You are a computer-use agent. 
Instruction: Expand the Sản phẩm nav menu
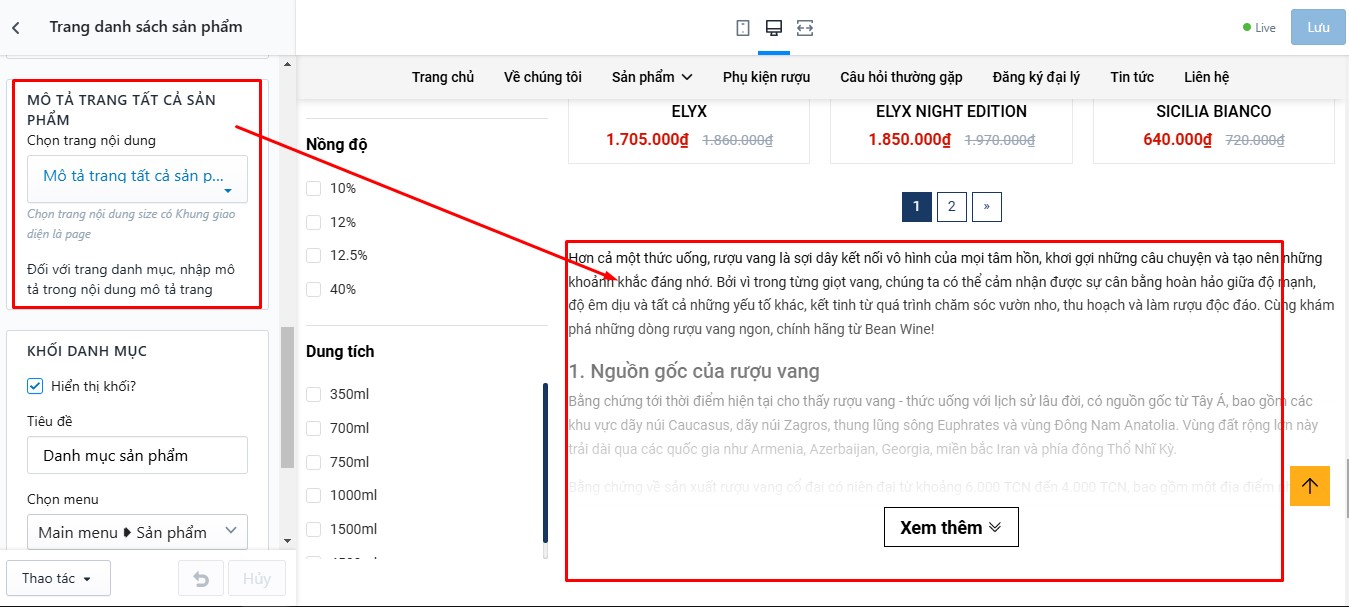(652, 77)
